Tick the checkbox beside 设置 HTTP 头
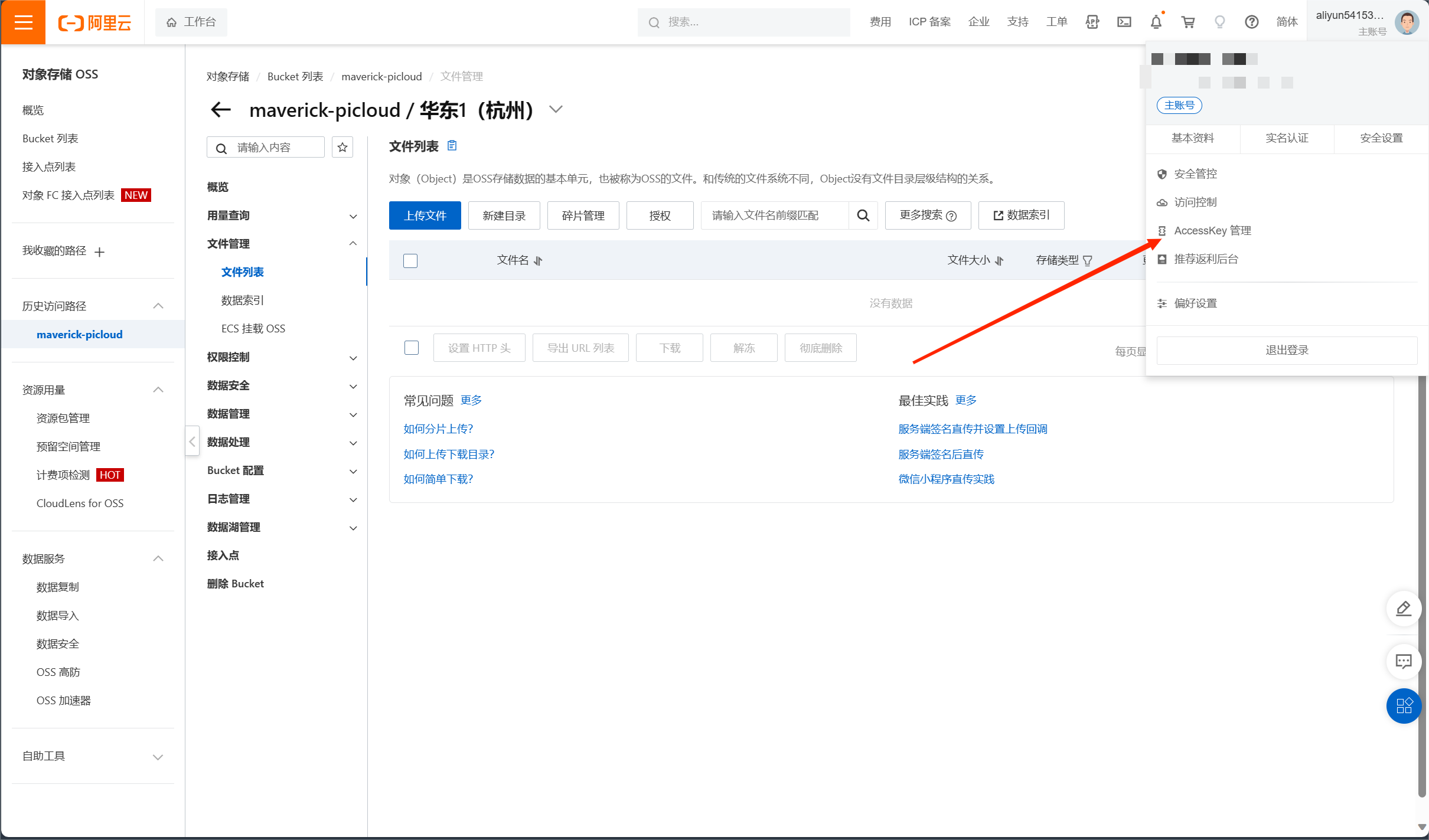This screenshot has height=840, width=1429. point(412,348)
